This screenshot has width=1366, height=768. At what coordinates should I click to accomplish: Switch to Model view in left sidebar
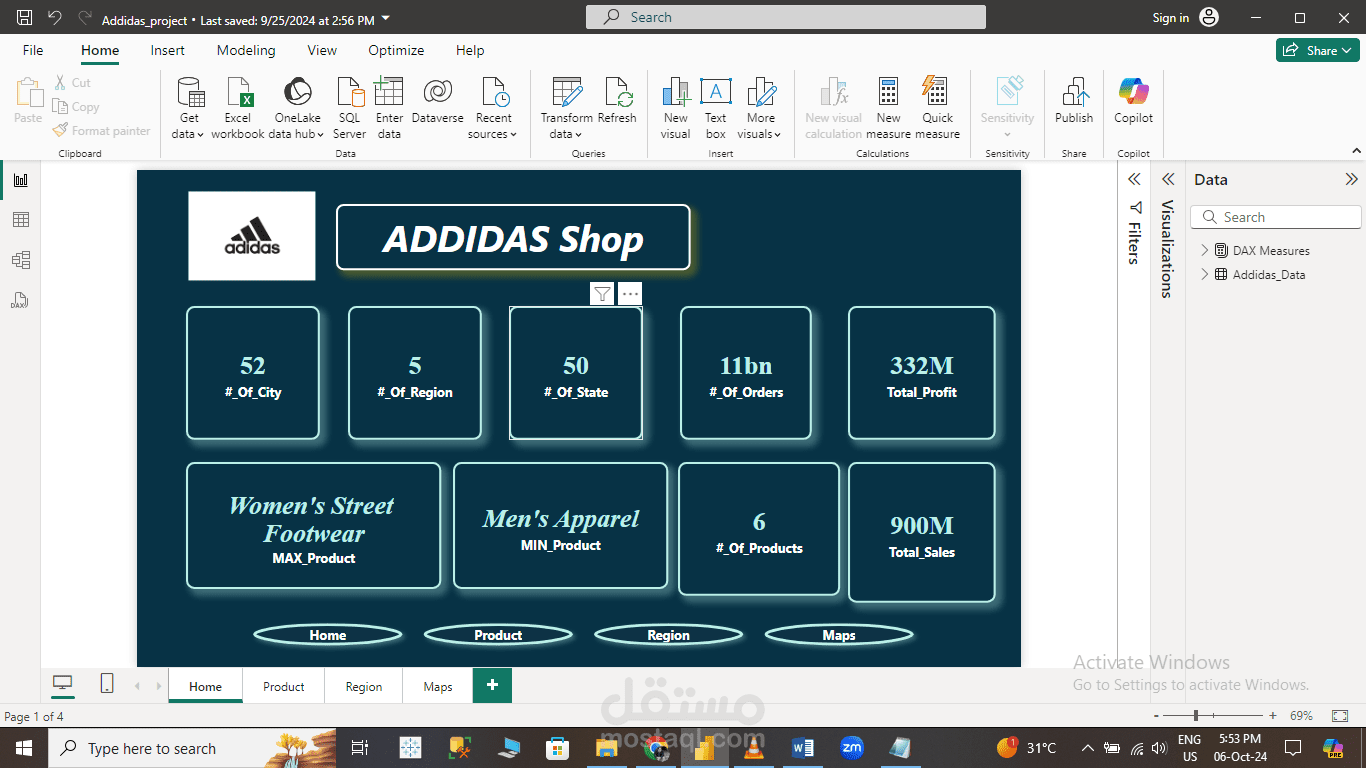(x=21, y=260)
